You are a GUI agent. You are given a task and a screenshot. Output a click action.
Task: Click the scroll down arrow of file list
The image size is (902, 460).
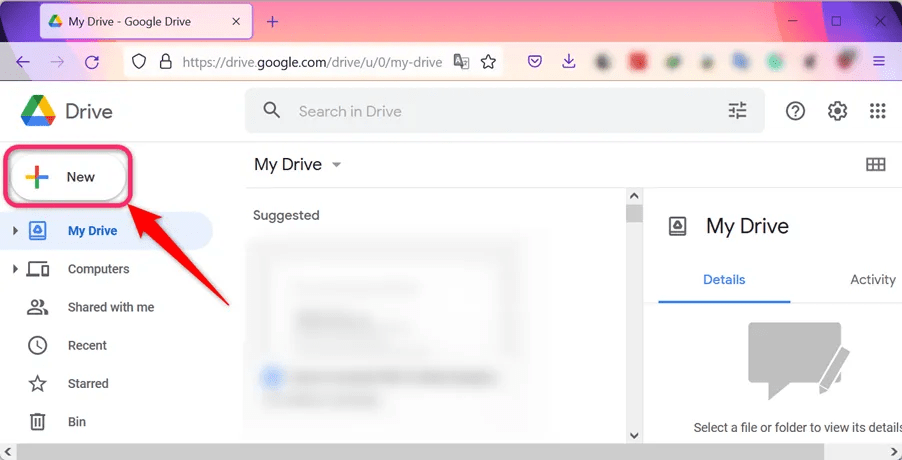pos(634,435)
